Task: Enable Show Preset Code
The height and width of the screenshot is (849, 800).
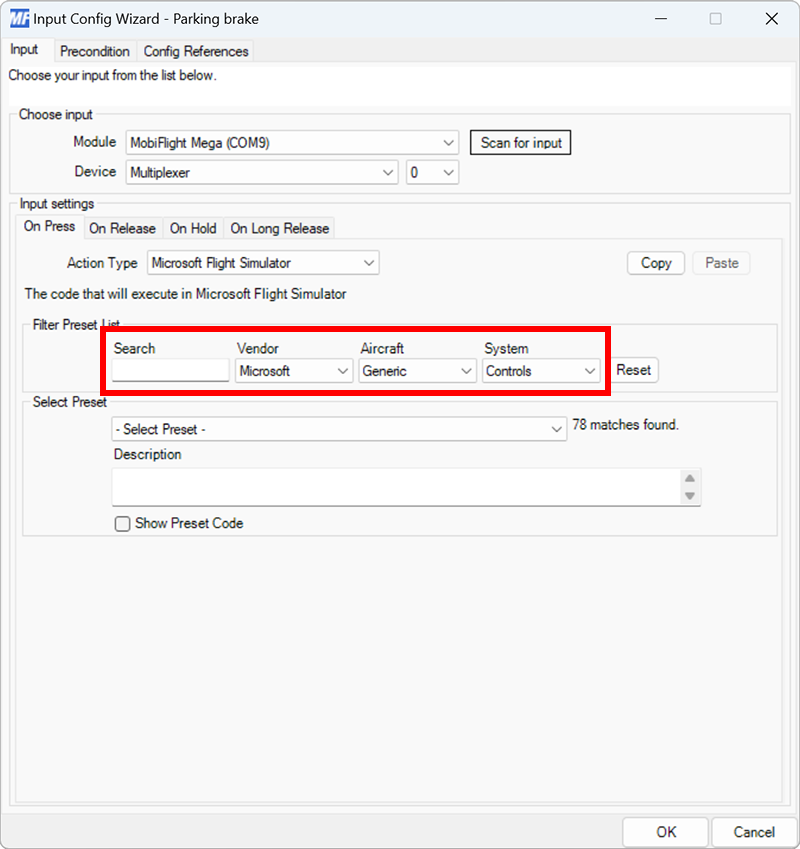Action: pos(120,523)
